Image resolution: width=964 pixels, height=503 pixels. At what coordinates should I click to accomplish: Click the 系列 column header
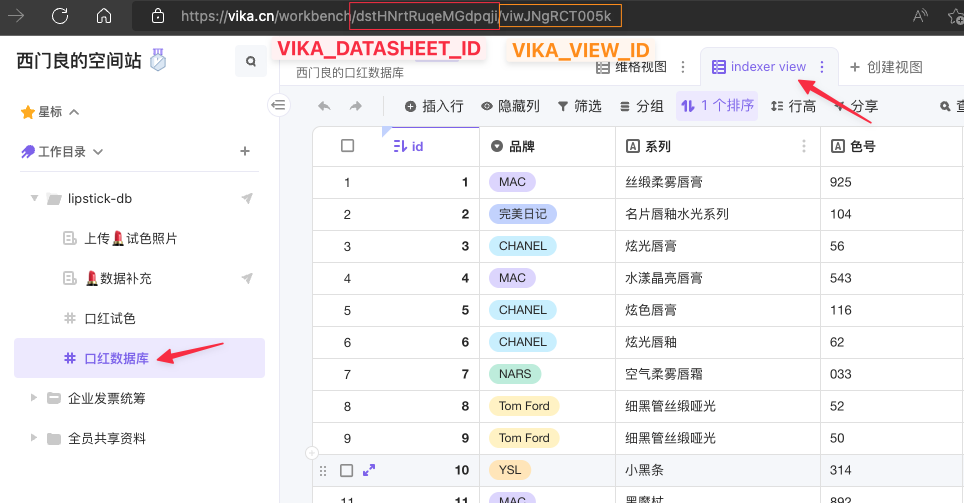[x=717, y=146]
